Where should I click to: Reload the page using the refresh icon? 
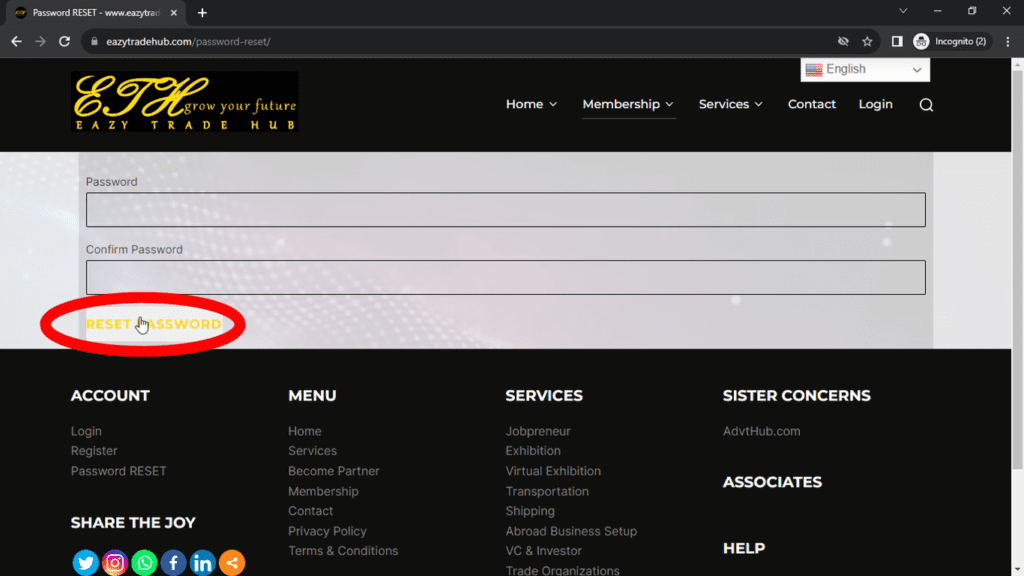coord(65,41)
